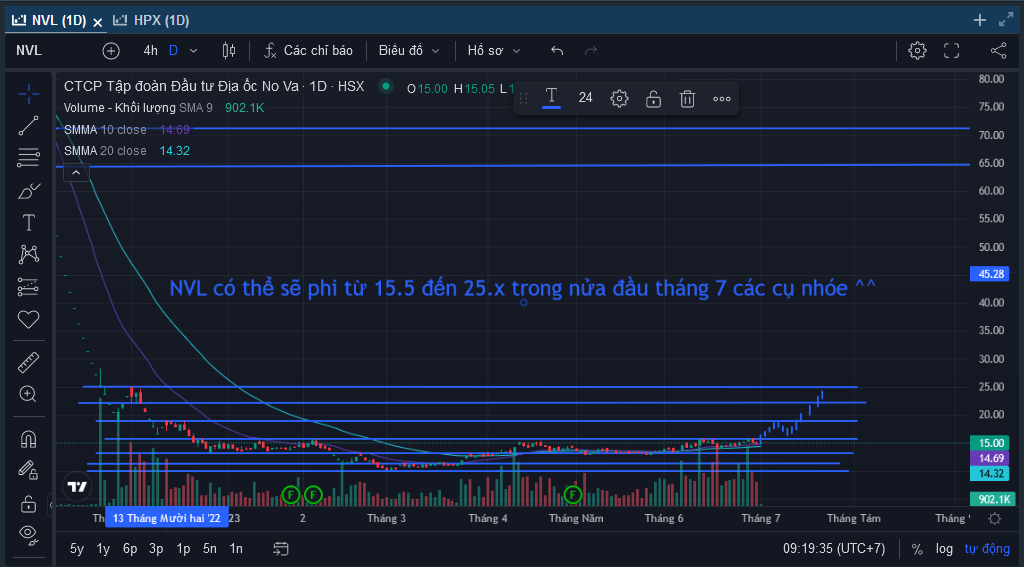Grab the floating toolbar drag handle
The height and width of the screenshot is (567, 1024).
523,99
